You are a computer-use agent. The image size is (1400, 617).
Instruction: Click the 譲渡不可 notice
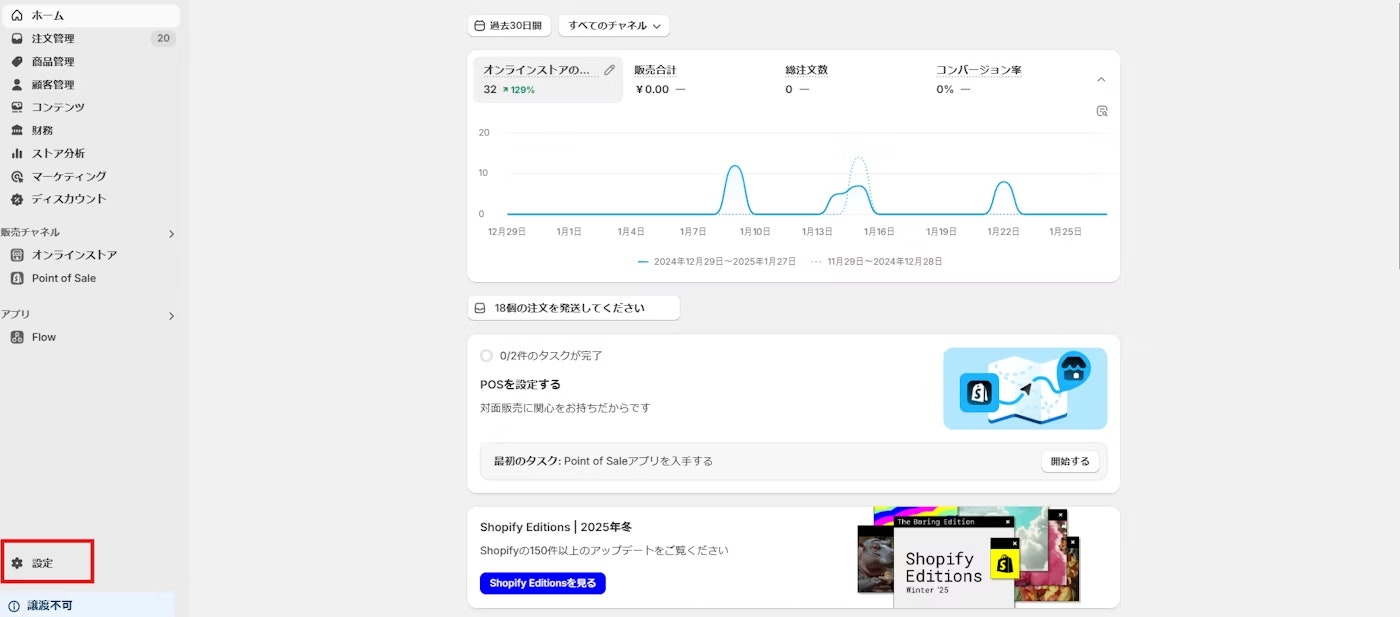(88, 605)
